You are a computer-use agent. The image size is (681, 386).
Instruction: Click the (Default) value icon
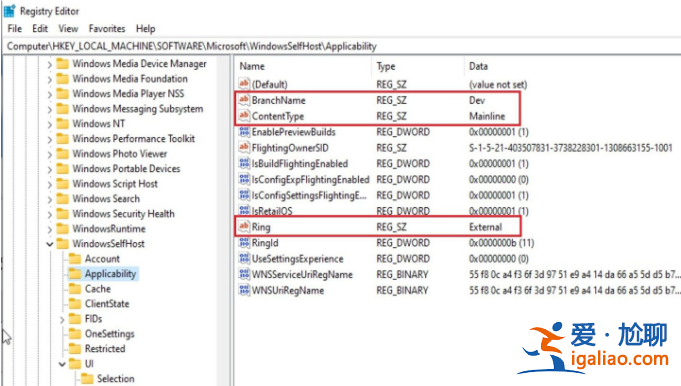(x=244, y=84)
